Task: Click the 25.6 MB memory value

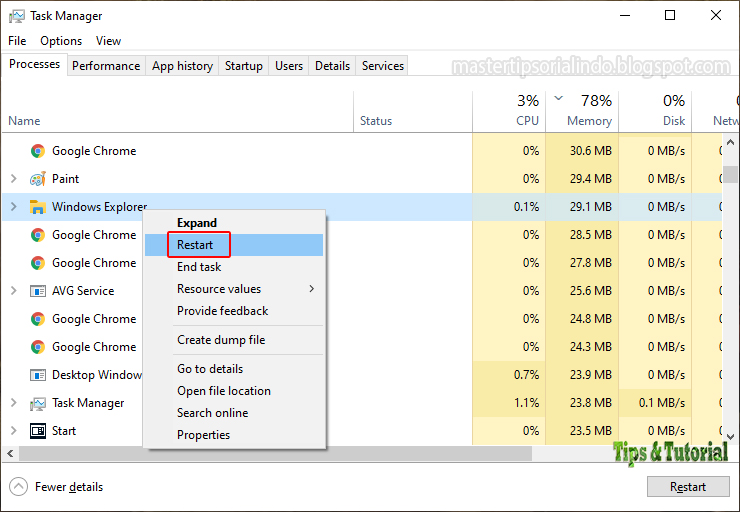Action: tap(590, 291)
